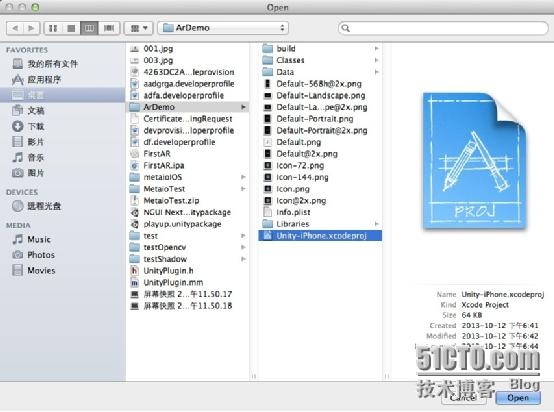Select the Favorites item with the music note icon
Viewport: 554px width, 412px height.
[x=62, y=157]
